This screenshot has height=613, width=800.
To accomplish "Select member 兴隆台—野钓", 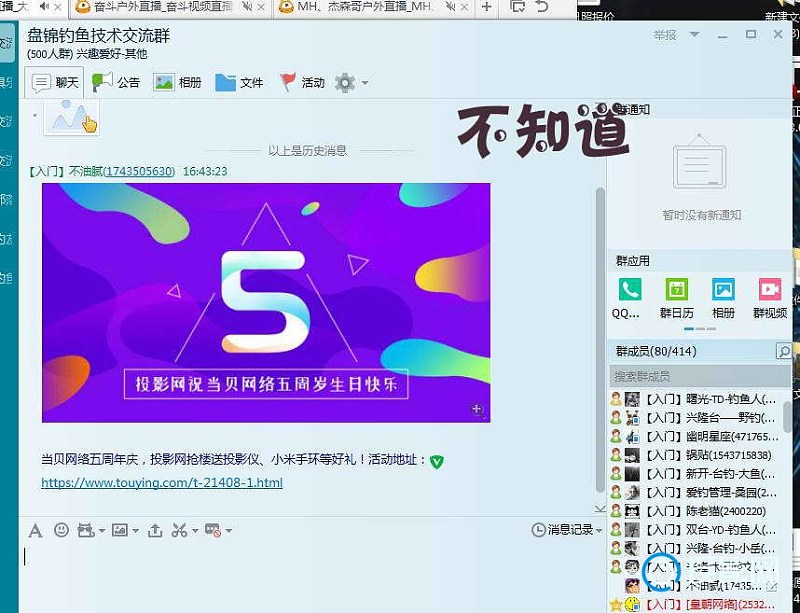I will (694, 418).
